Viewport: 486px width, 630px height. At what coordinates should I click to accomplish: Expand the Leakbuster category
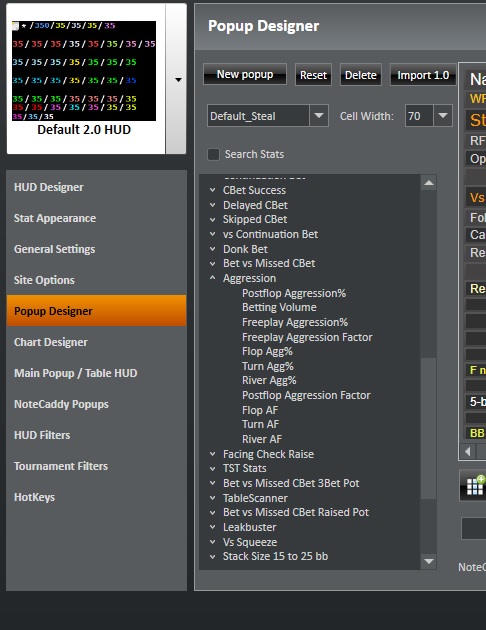212,527
